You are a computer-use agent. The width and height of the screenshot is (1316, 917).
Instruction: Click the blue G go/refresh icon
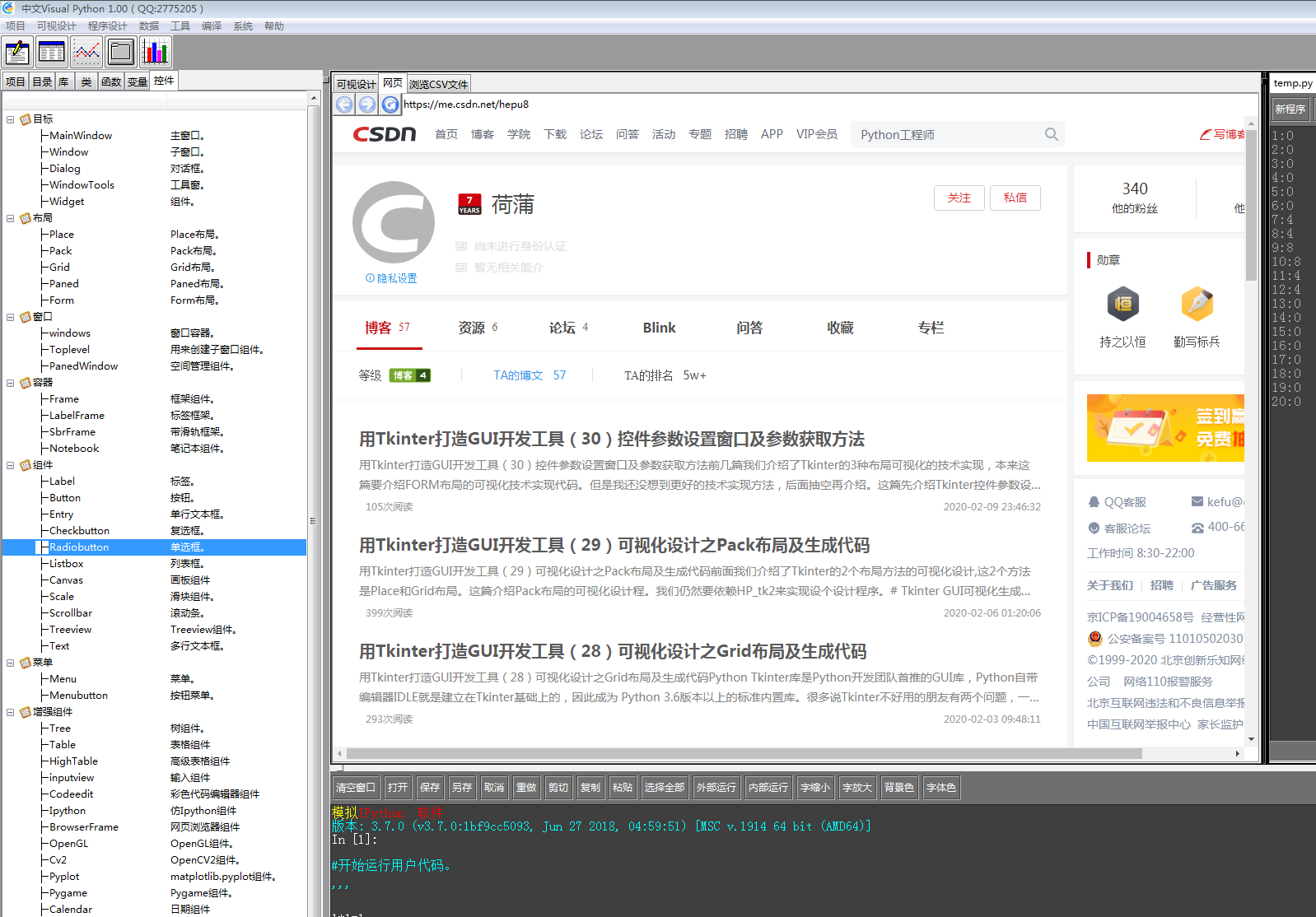390,105
